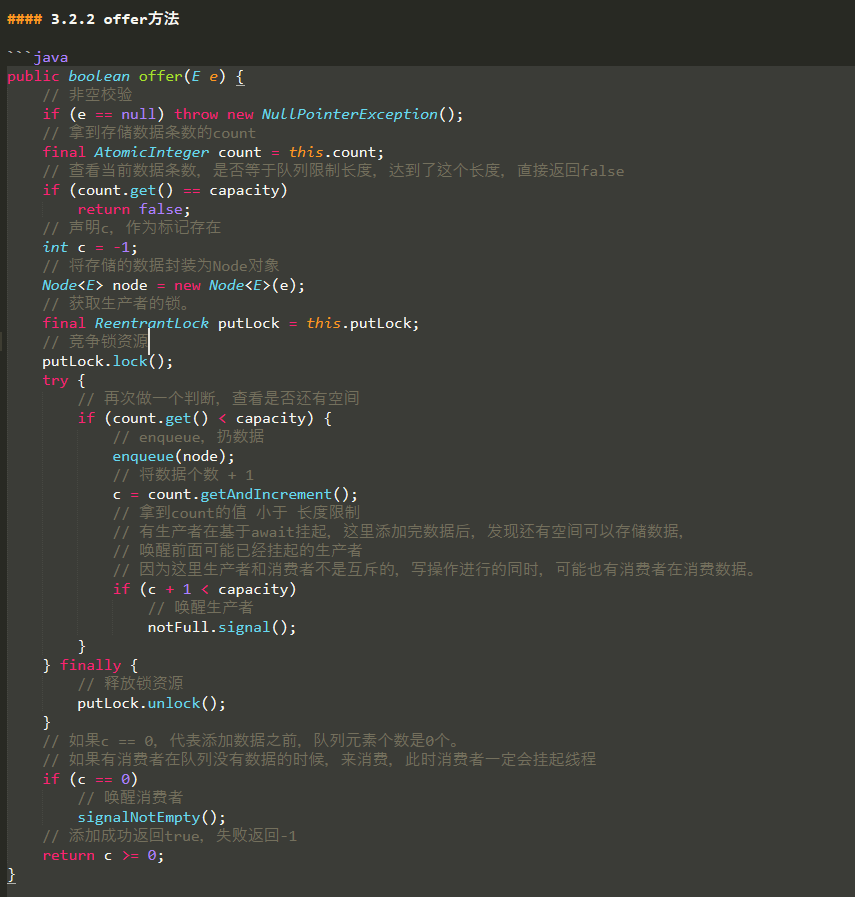Image resolution: width=855 pixels, height=897 pixels.
Task: Click 'this.putLock;' at the end of the declaration
Action: (363, 323)
